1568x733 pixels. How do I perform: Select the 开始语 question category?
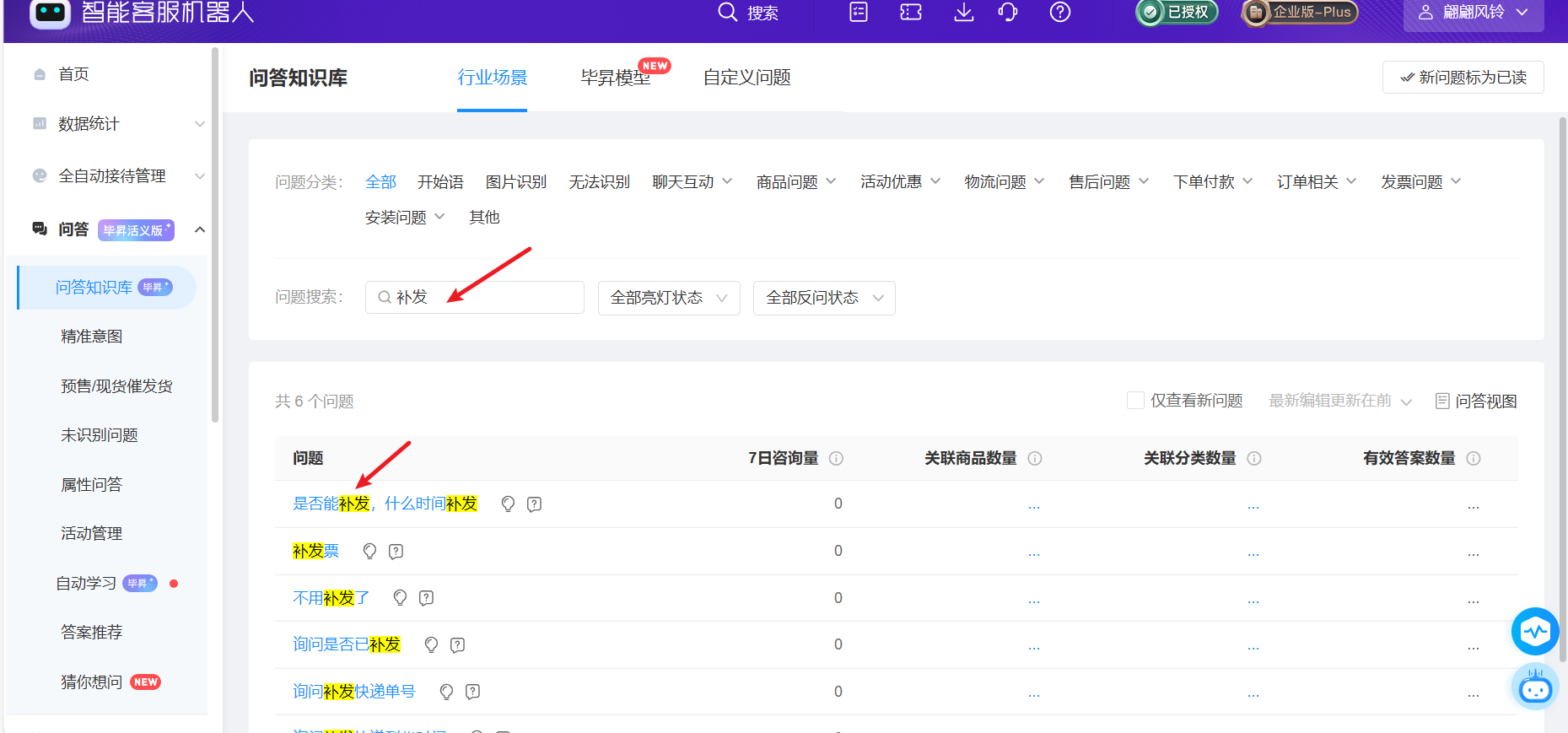click(440, 182)
